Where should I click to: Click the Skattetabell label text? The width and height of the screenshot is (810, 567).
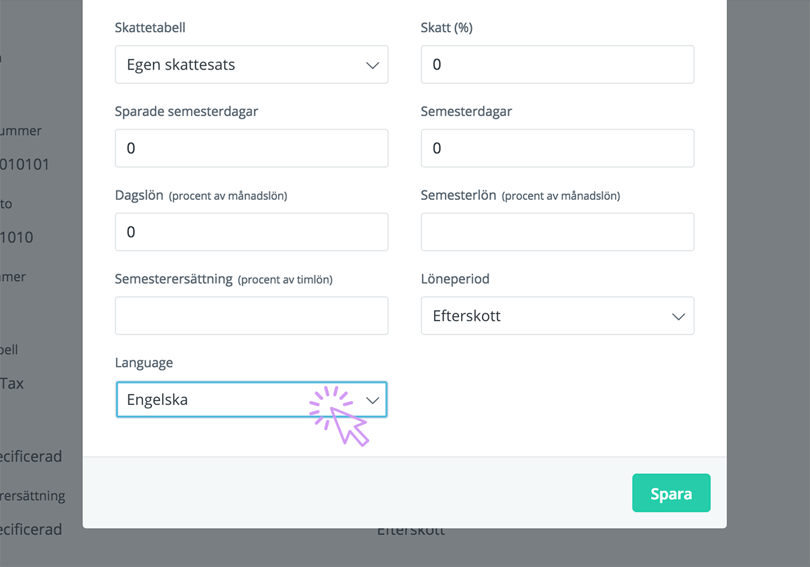pos(150,27)
